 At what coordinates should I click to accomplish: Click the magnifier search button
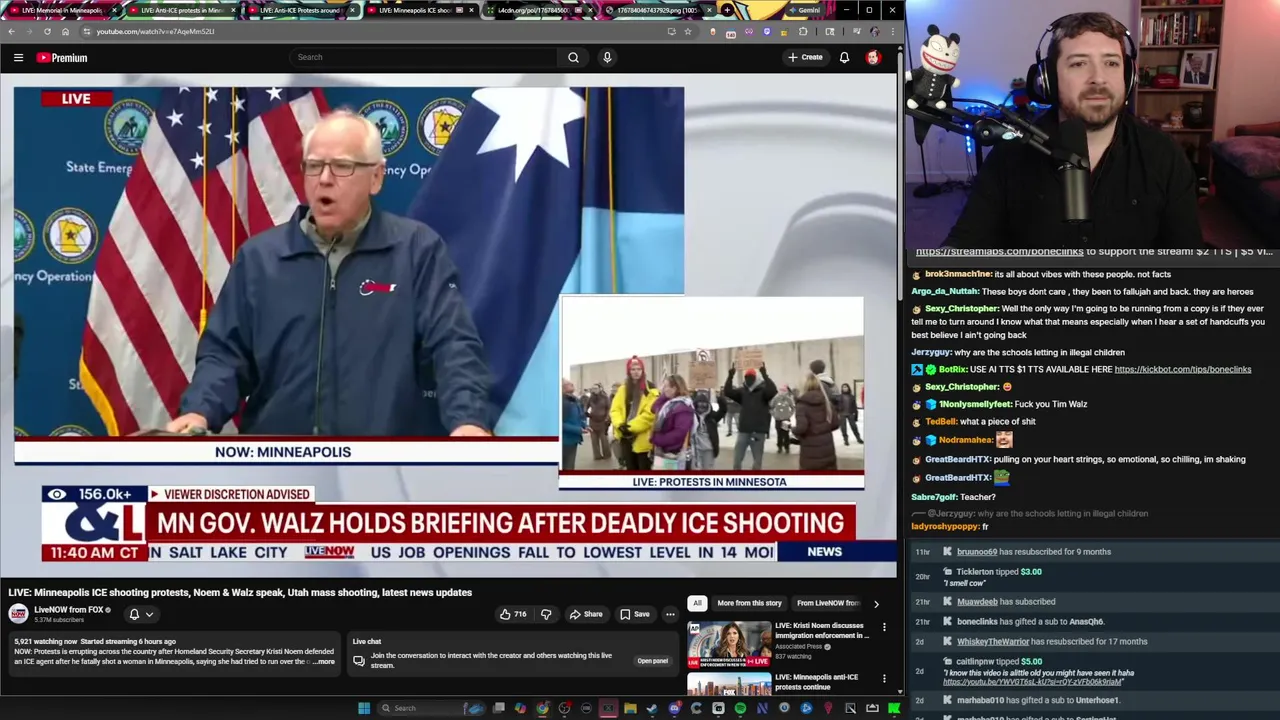point(573,57)
